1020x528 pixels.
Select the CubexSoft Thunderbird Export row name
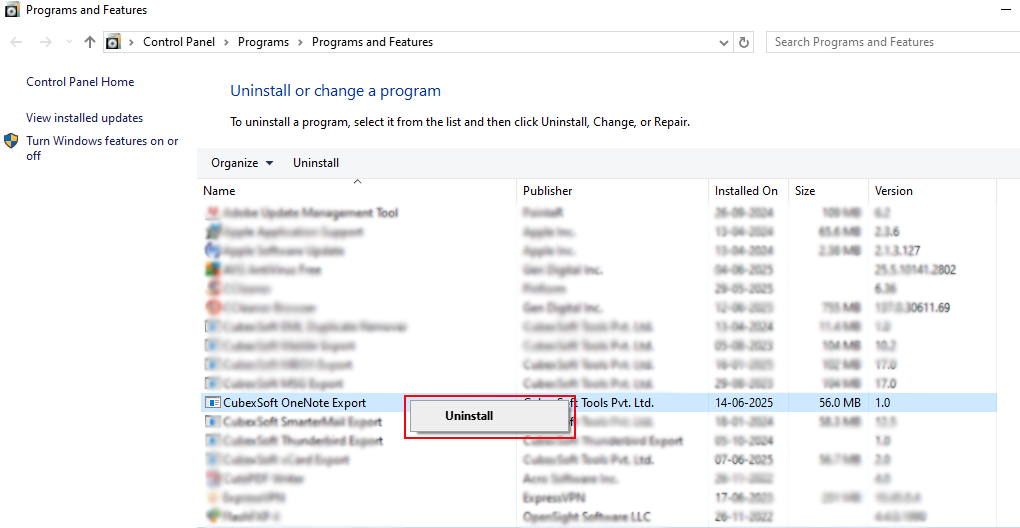pyautogui.click(x=303, y=441)
